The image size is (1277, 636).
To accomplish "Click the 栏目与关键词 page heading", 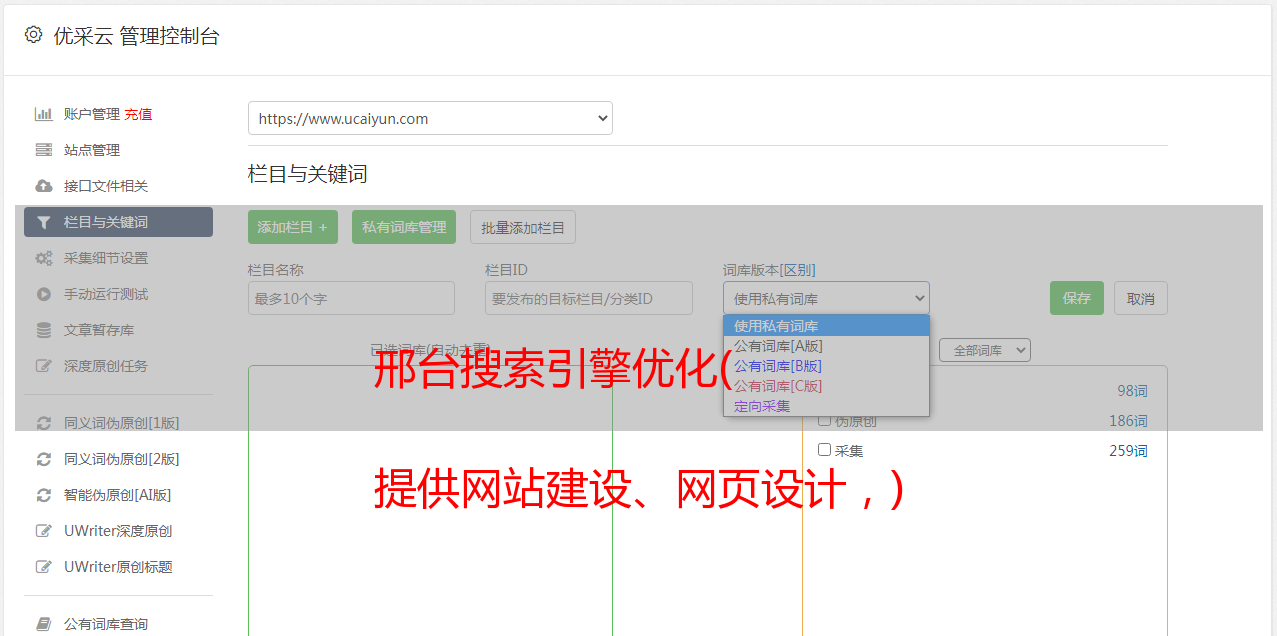I will coord(308,174).
